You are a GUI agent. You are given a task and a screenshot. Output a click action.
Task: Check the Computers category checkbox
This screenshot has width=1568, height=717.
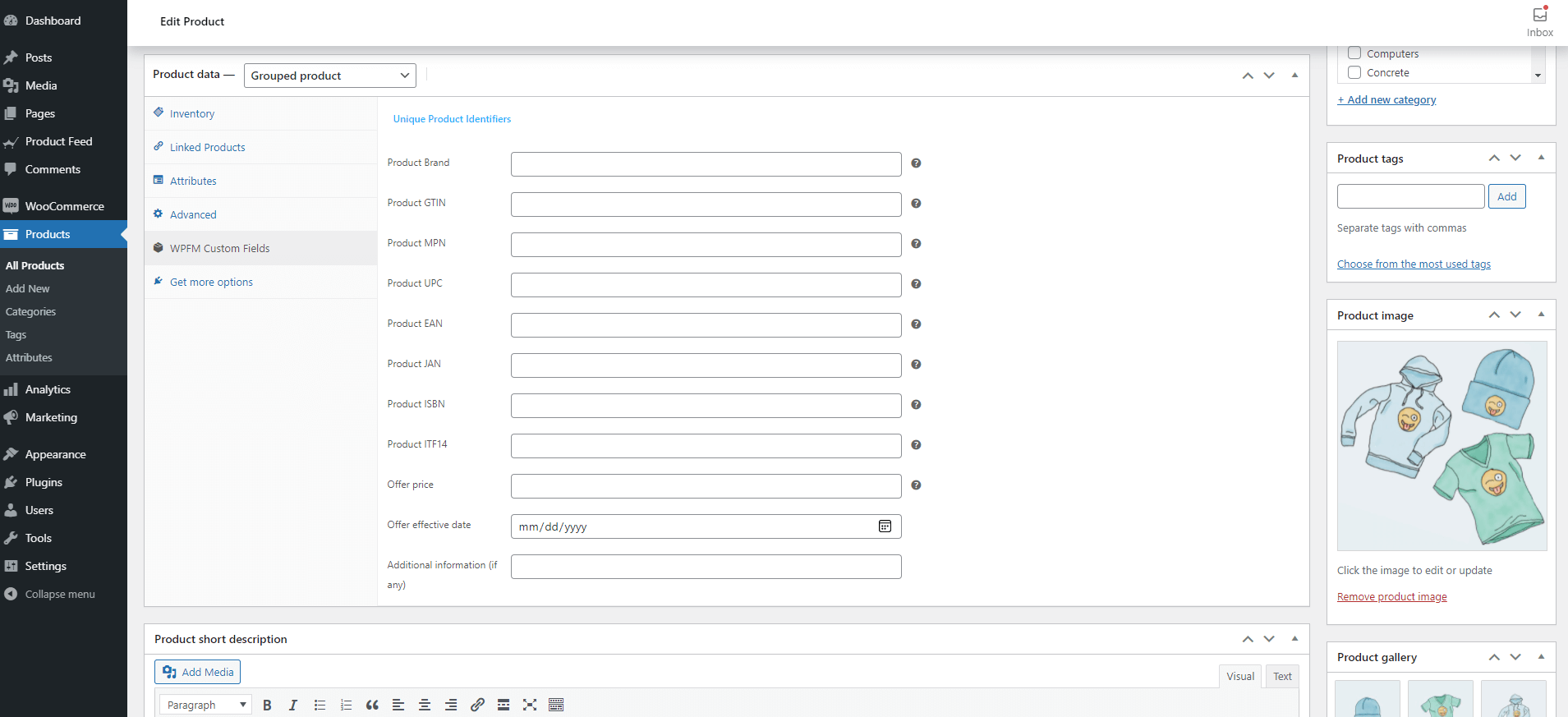coord(1354,53)
